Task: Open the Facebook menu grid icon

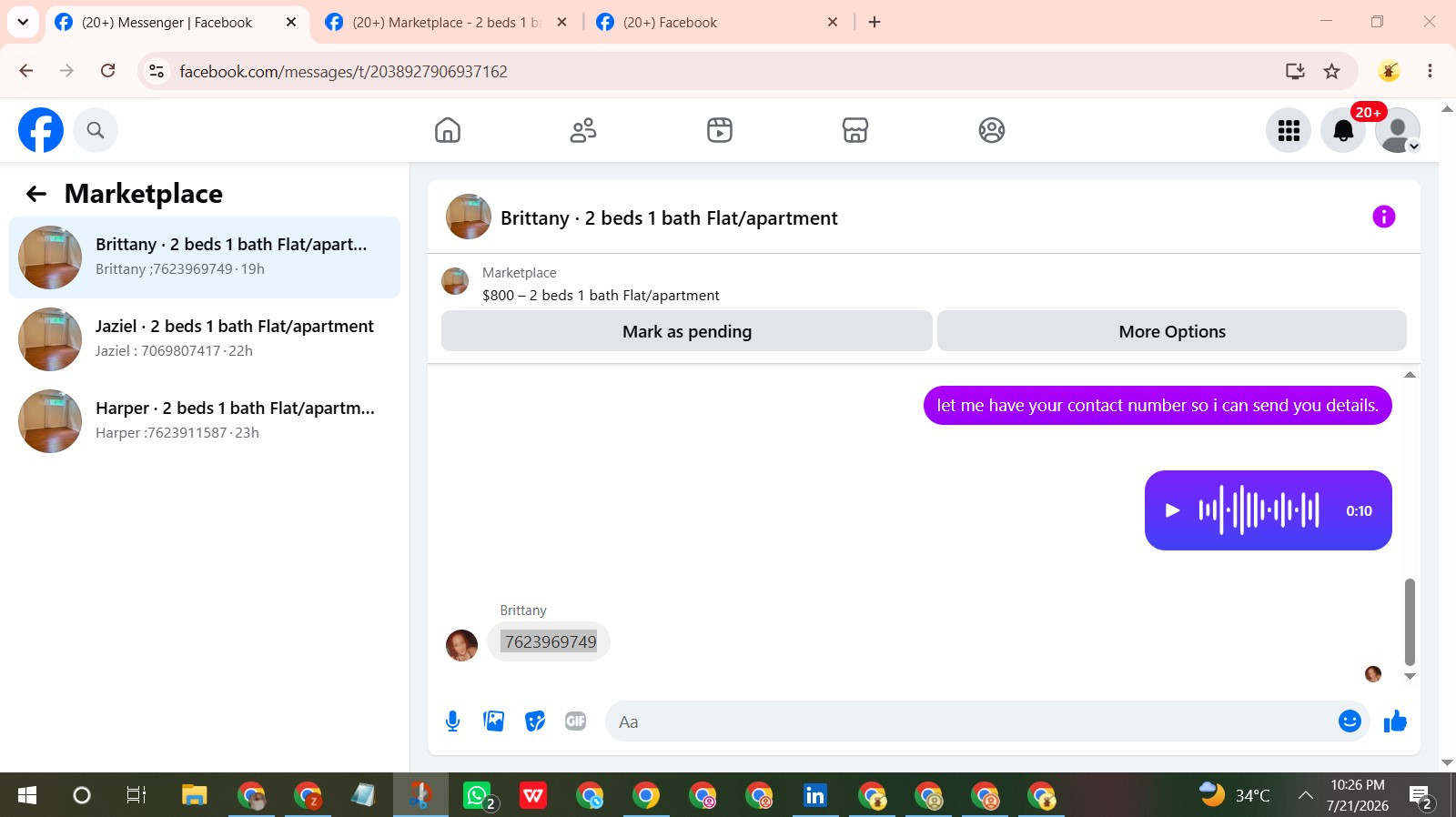Action: [1289, 130]
